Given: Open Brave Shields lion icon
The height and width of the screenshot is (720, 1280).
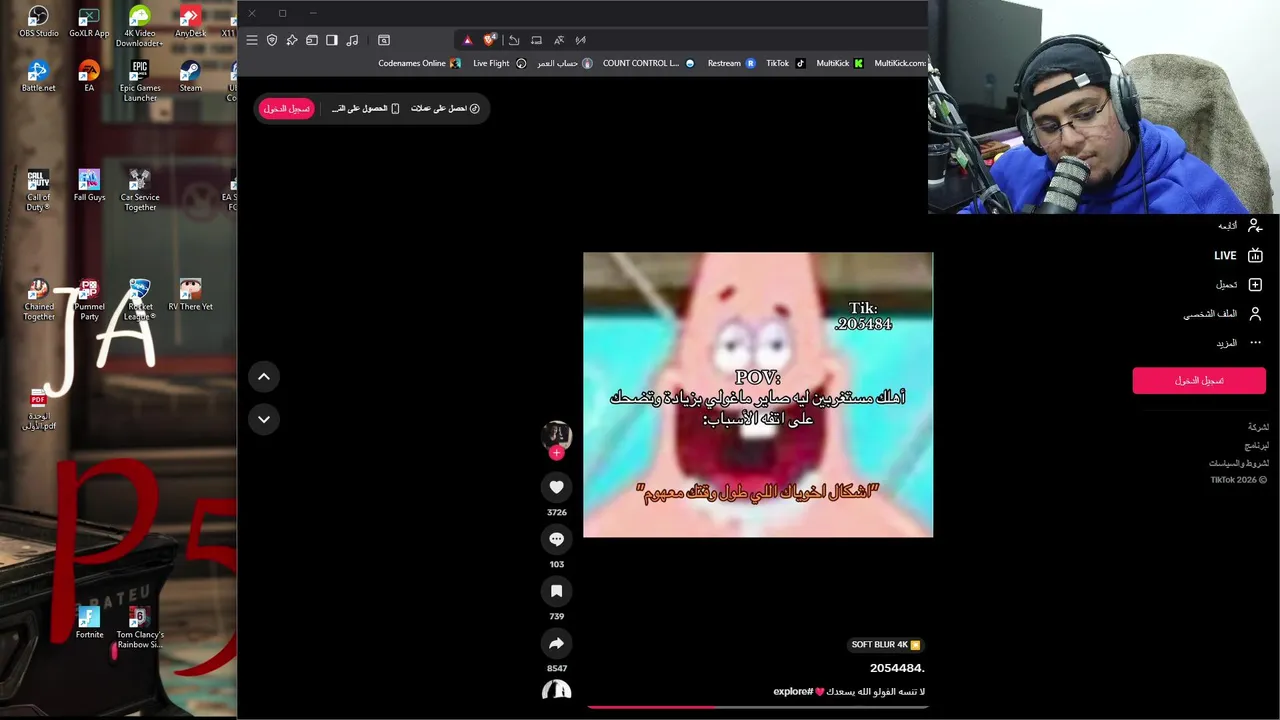Looking at the screenshot, I should (x=490, y=40).
